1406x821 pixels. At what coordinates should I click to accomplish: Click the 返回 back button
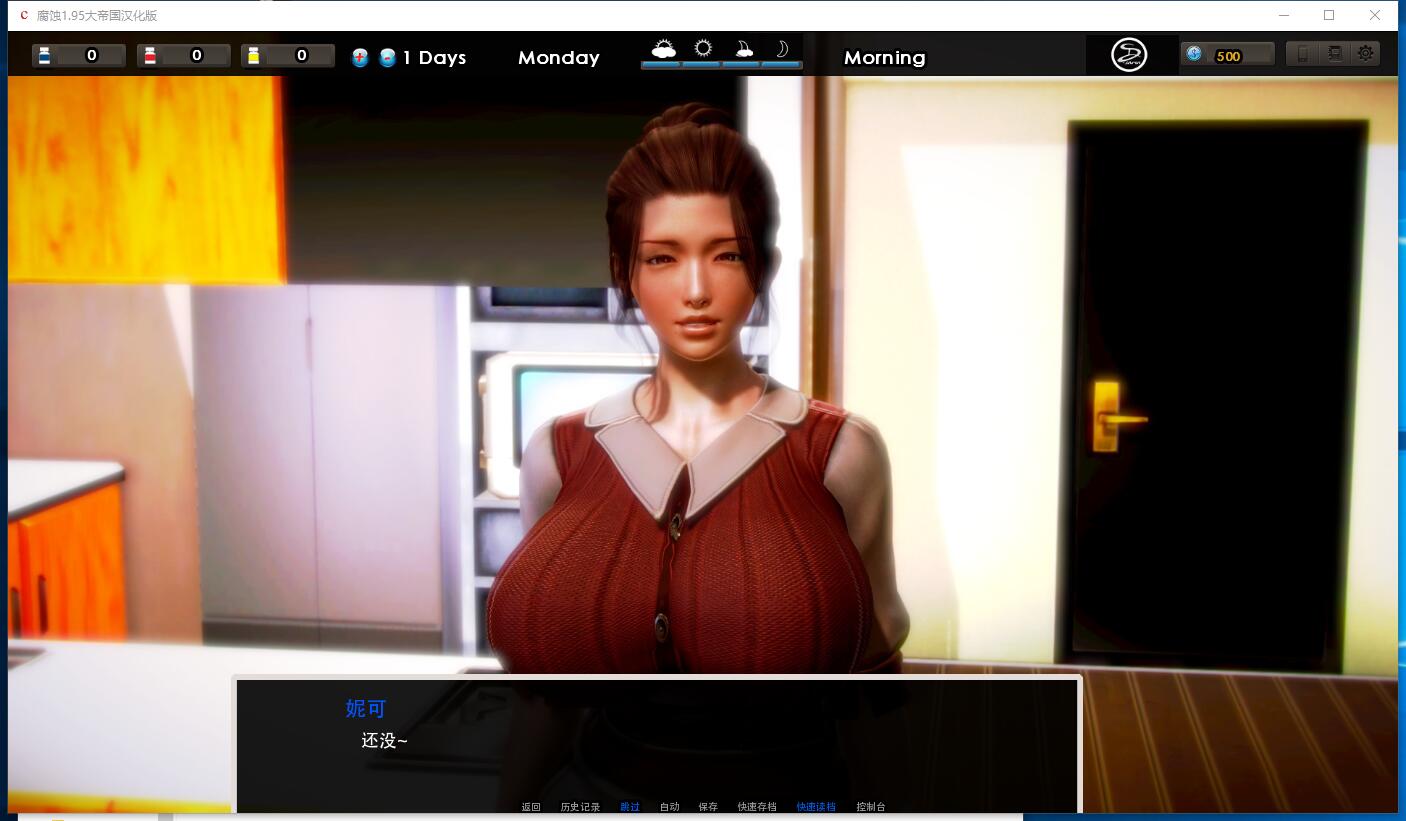(531, 806)
